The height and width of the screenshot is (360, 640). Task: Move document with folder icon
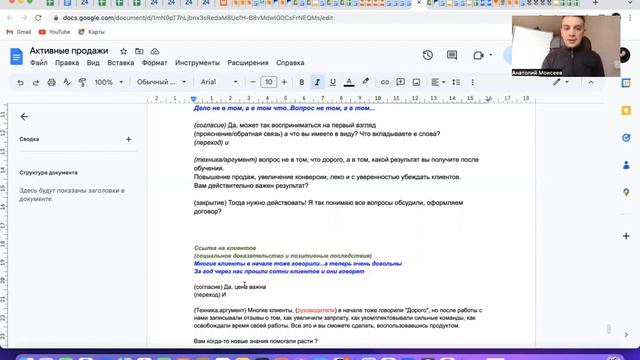[x=139, y=51]
